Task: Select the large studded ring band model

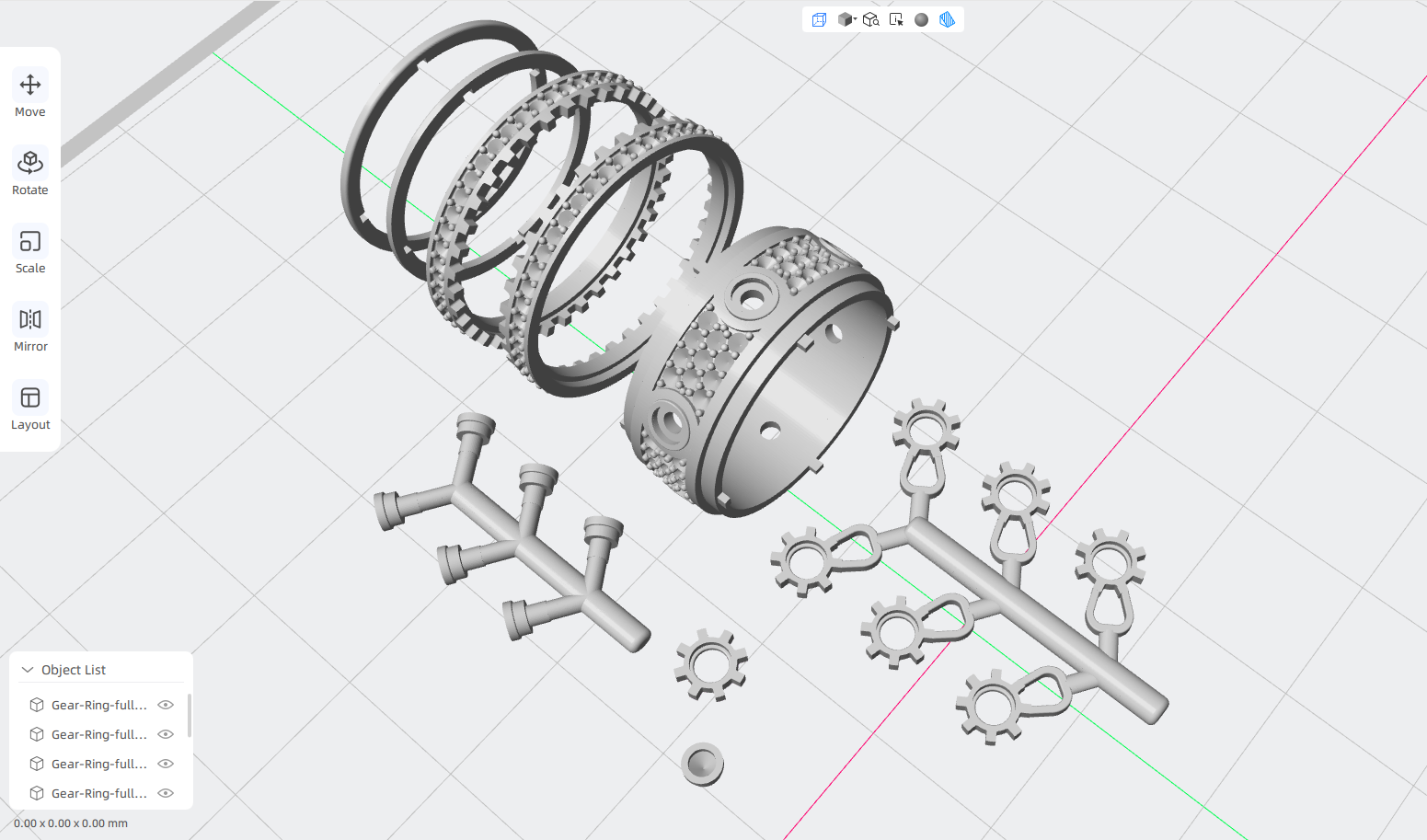Action: coord(758,372)
